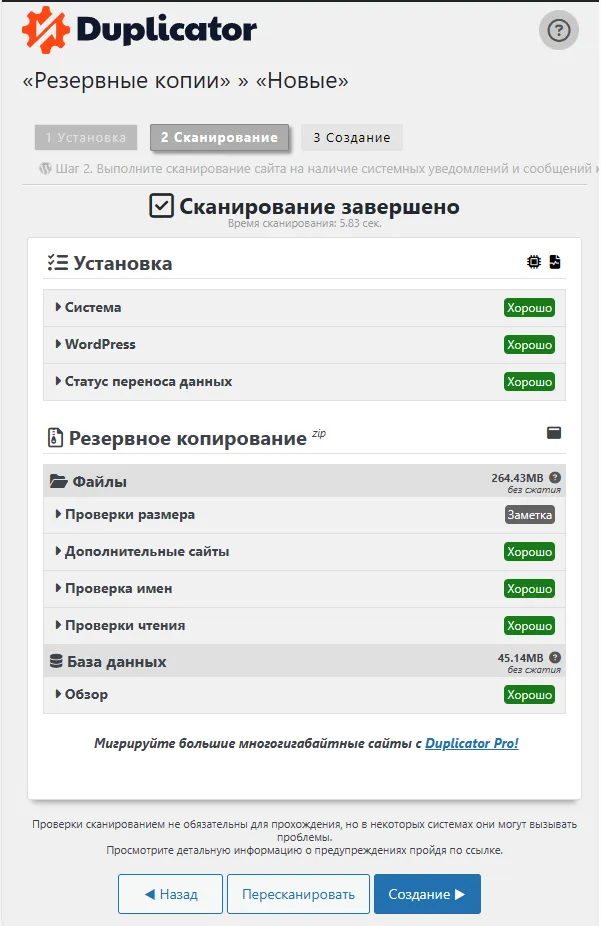Expand Проверки размера section
601x926 pixels.
pyautogui.click(x=304, y=514)
